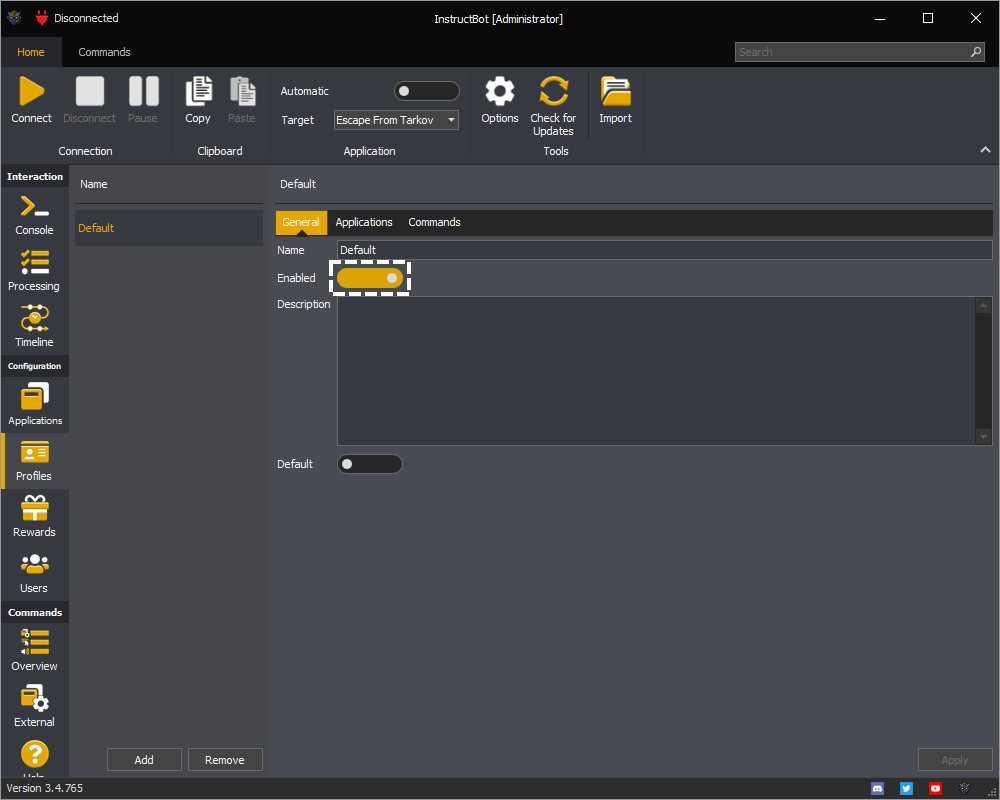Viewport: 1000px width, 800px height.
Task: Open the Processing sidebar section
Action: click(x=34, y=271)
